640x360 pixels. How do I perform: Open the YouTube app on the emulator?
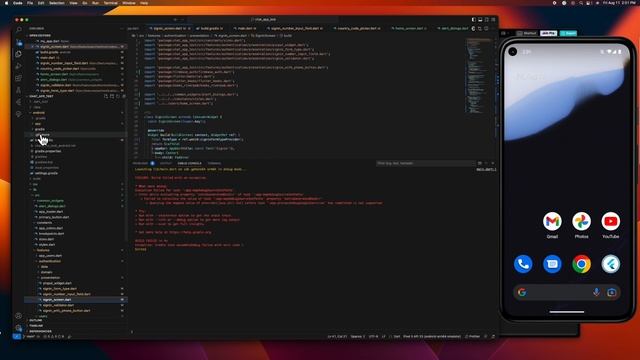pyautogui.click(x=611, y=222)
